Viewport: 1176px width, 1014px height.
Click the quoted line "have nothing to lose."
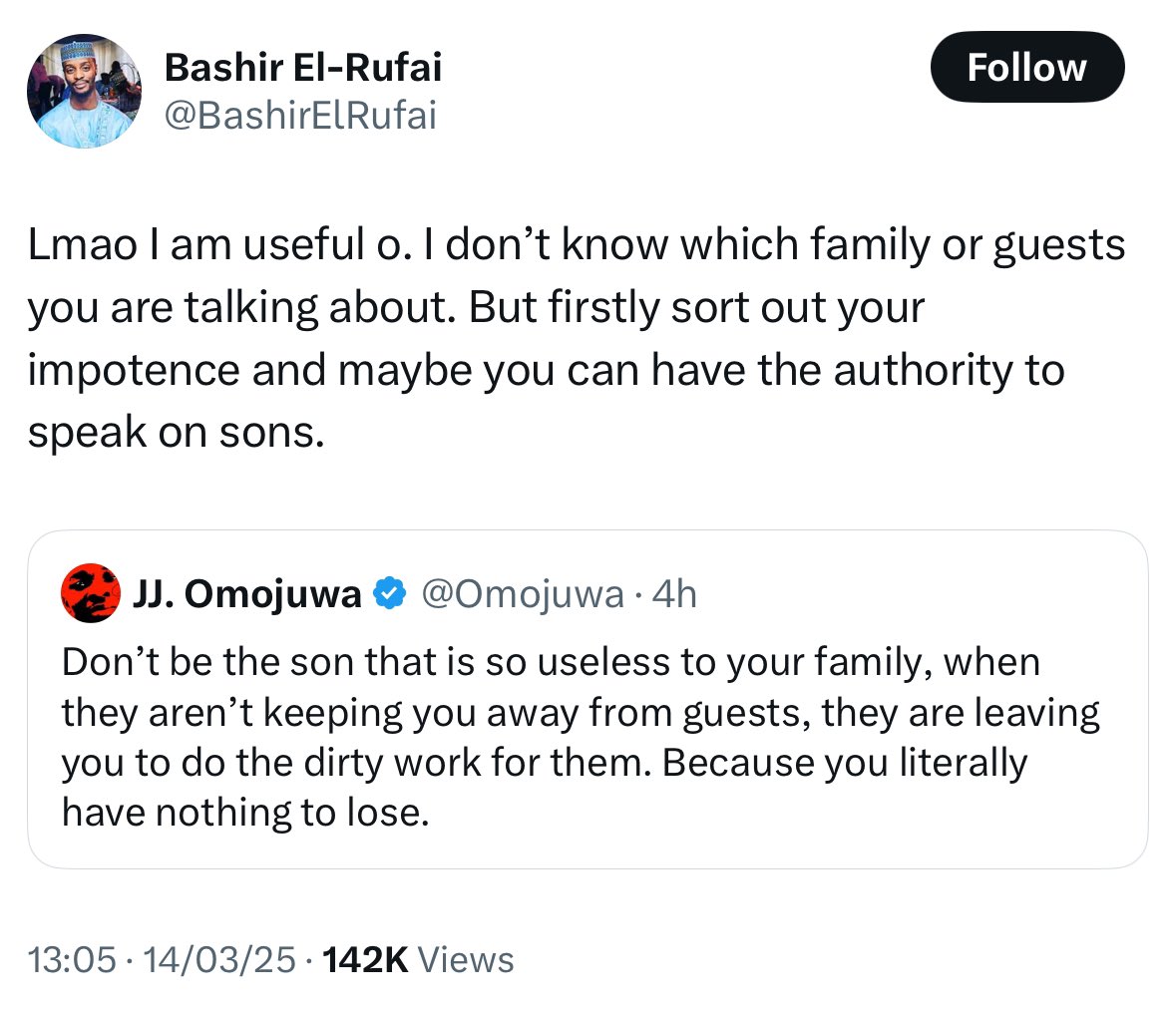point(245,813)
